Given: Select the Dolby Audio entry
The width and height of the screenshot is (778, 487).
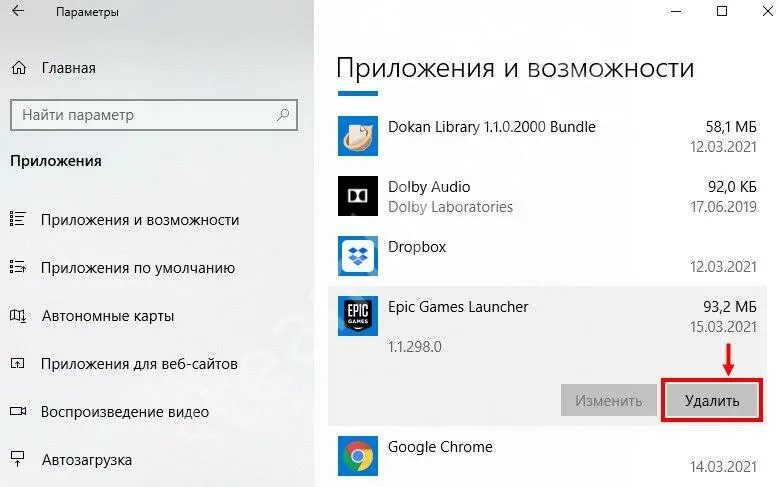Looking at the screenshot, I should 429,187.
